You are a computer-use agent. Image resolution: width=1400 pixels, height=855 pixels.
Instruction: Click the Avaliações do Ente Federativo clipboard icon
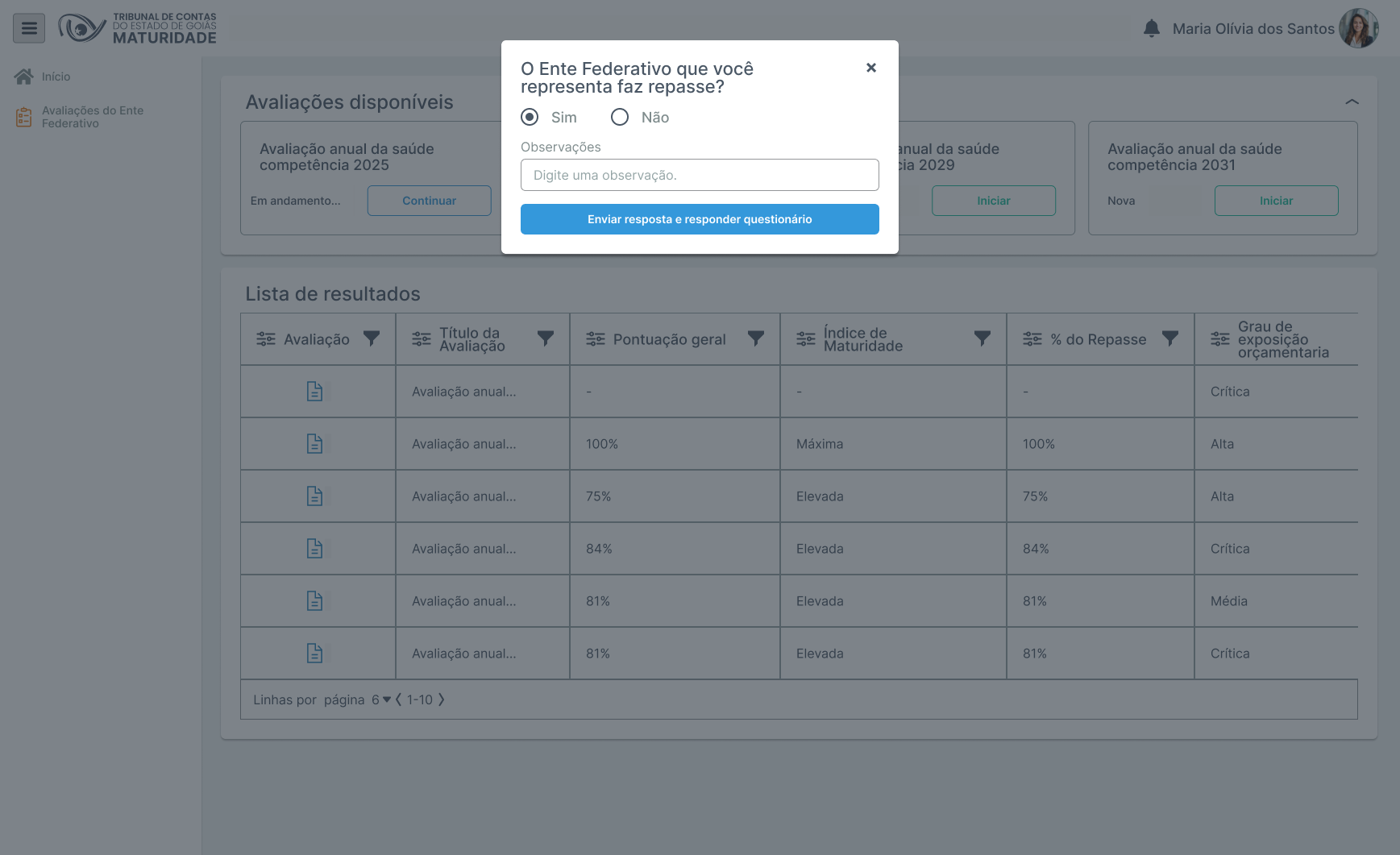click(x=24, y=117)
